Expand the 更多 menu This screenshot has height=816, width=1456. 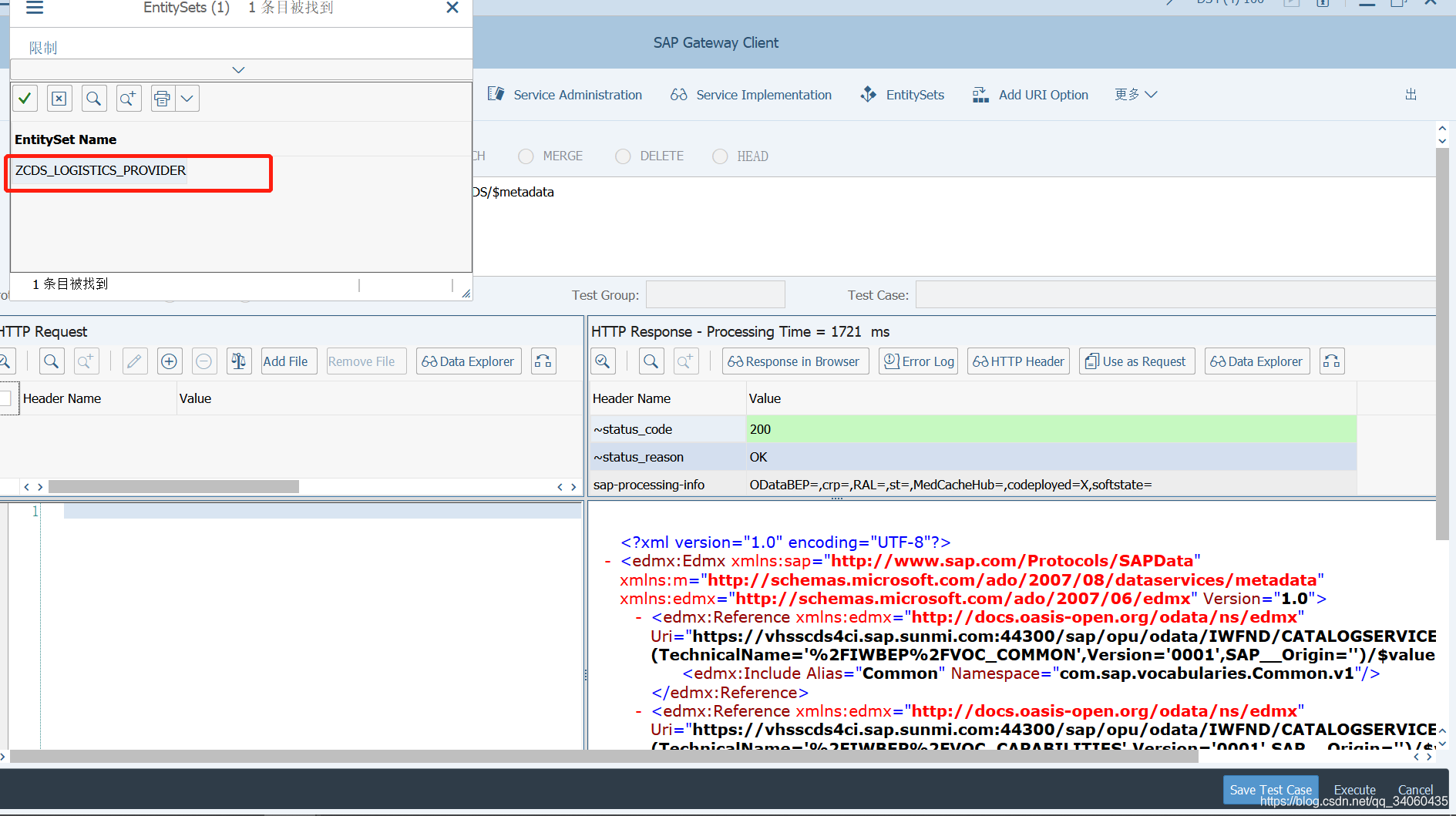click(1136, 94)
